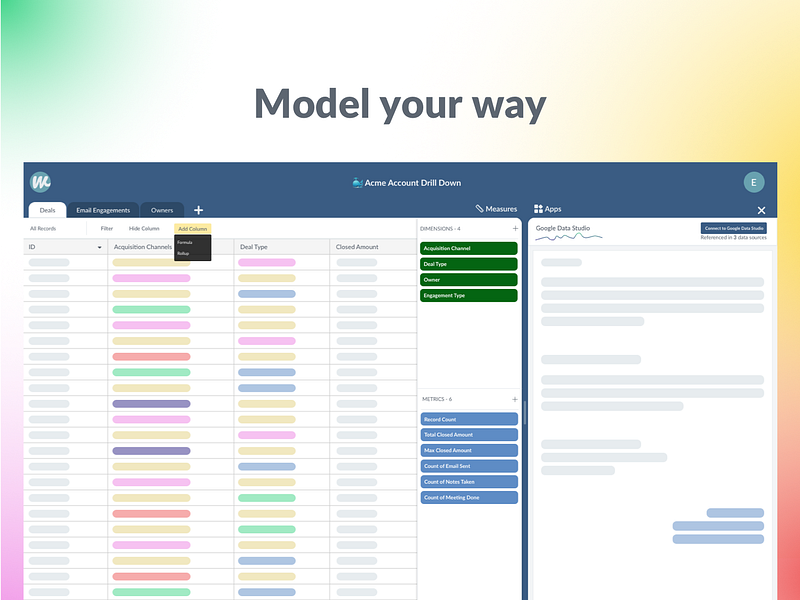Click Connect to Google Data Studio button

click(734, 228)
